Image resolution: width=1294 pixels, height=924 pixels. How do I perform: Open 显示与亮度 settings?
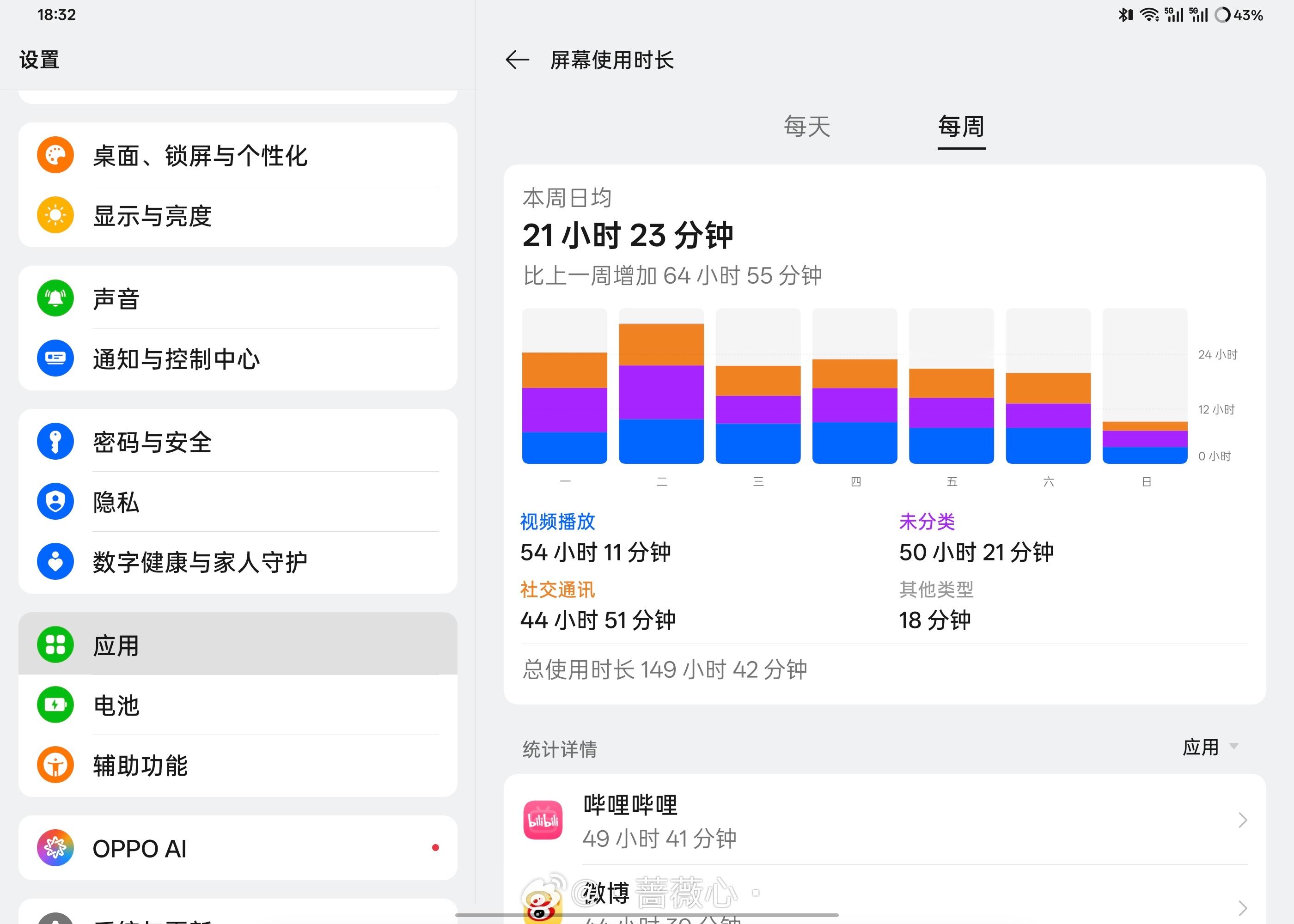(238, 215)
